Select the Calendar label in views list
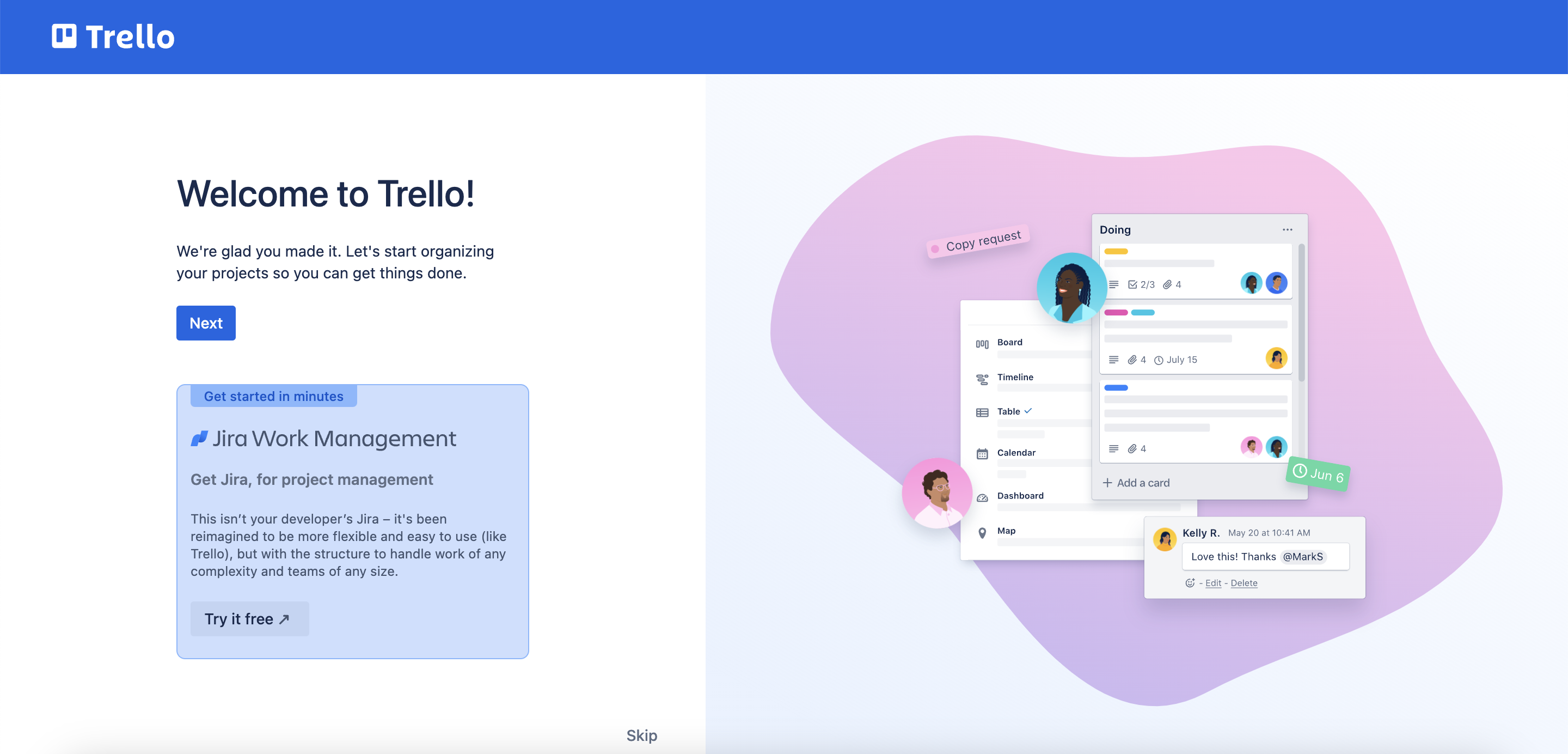 (1016, 453)
